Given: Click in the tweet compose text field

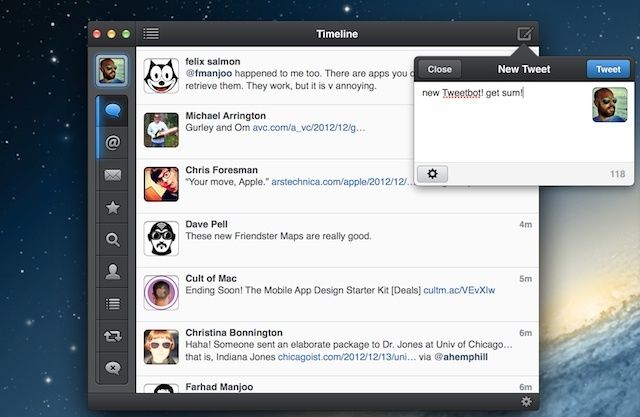Looking at the screenshot, I should (x=503, y=122).
